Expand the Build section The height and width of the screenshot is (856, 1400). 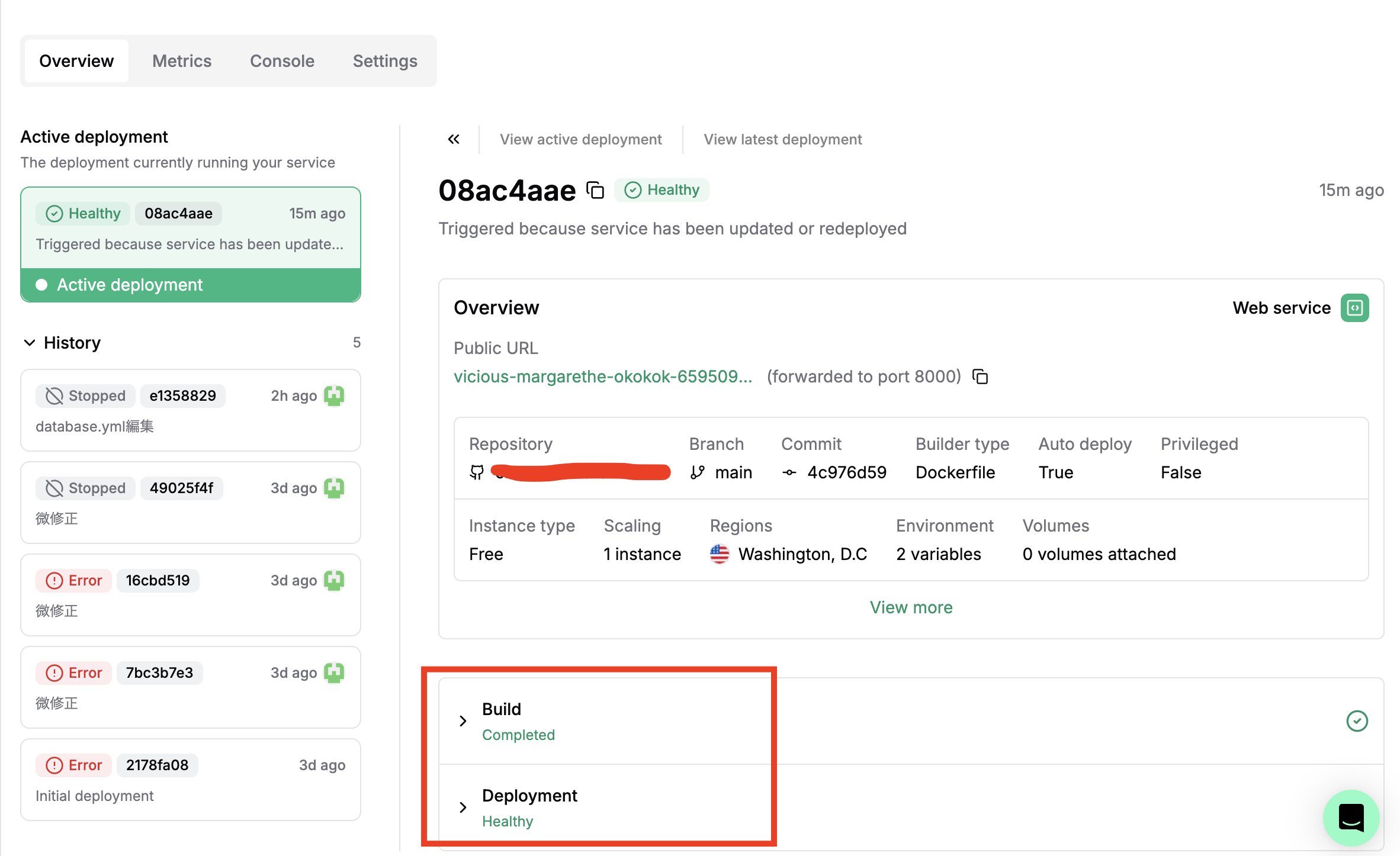point(463,721)
